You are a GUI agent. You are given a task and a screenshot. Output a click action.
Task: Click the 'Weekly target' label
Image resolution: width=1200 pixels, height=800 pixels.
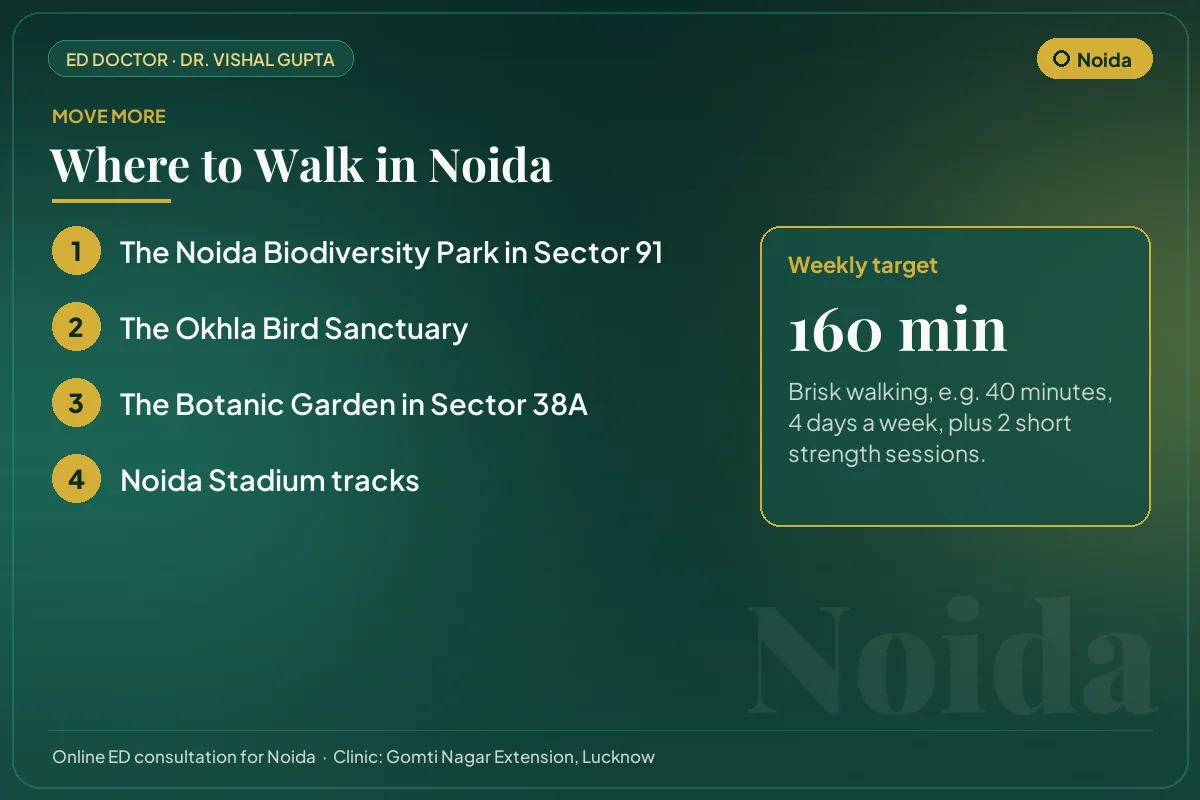[x=863, y=265]
